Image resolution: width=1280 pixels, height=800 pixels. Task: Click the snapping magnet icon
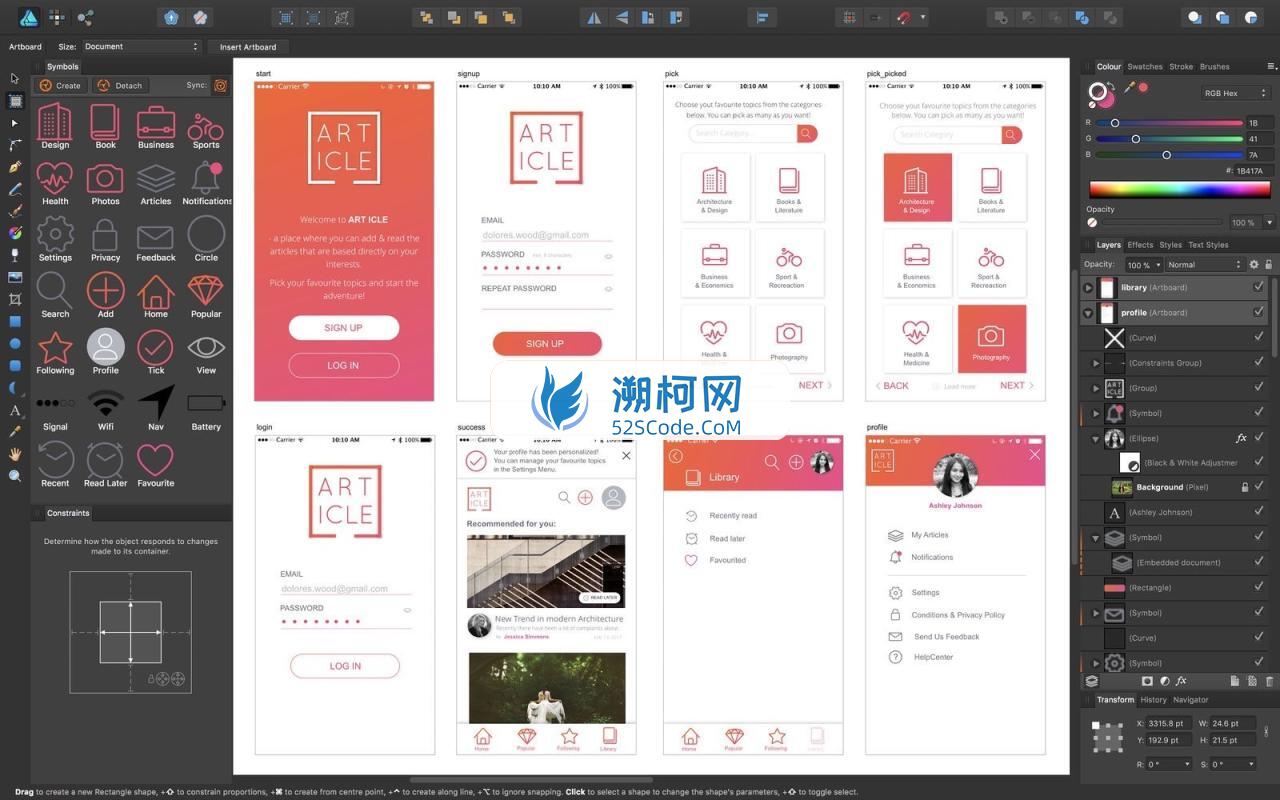[904, 17]
